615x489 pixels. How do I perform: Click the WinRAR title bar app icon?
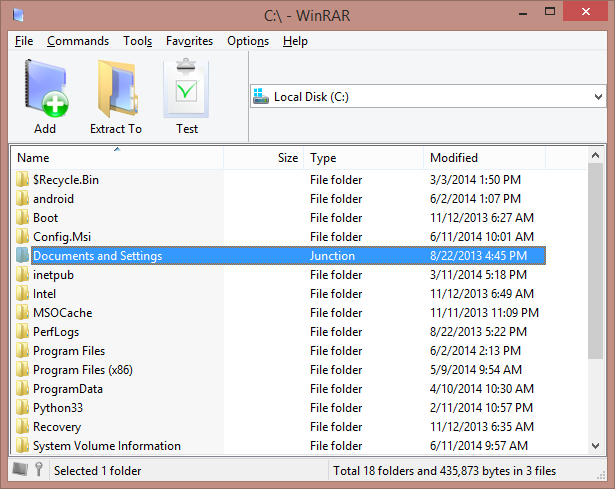point(18,15)
